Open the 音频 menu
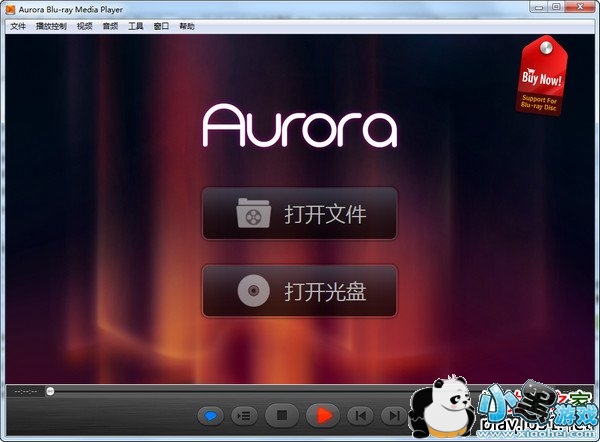 click(x=111, y=26)
